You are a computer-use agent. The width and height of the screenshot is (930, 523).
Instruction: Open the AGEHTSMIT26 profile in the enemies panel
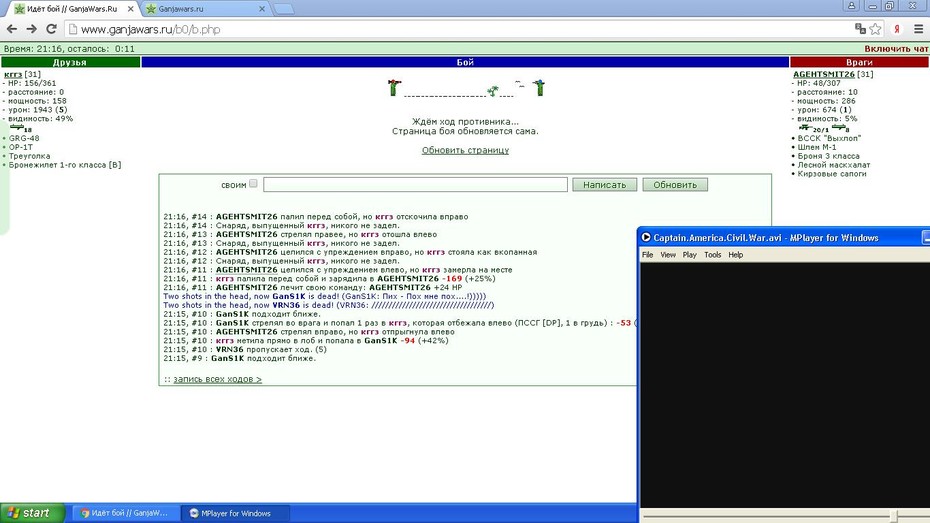824,74
